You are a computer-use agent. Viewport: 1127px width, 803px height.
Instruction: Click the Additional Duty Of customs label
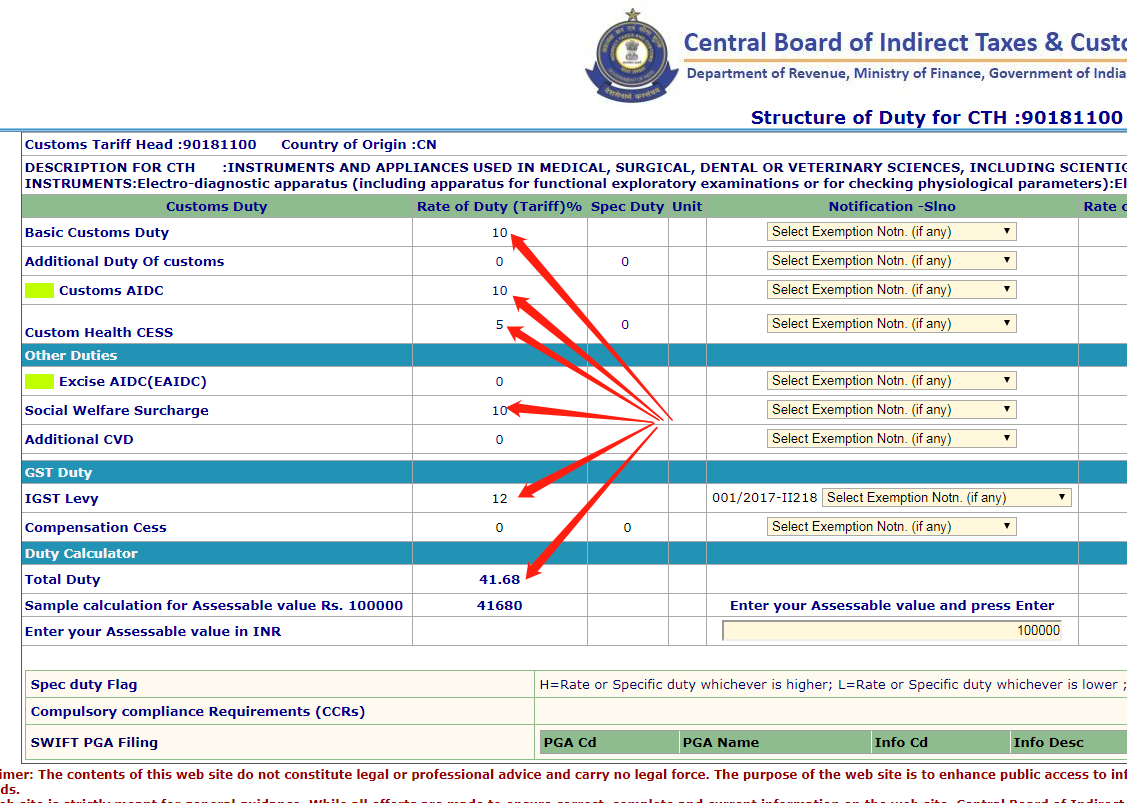[124, 262]
